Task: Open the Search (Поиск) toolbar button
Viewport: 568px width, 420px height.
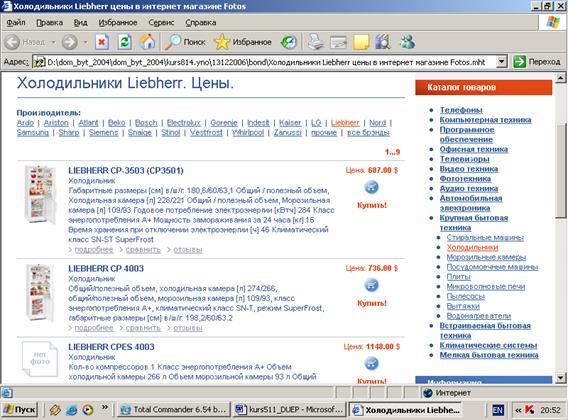Action: click(x=185, y=42)
